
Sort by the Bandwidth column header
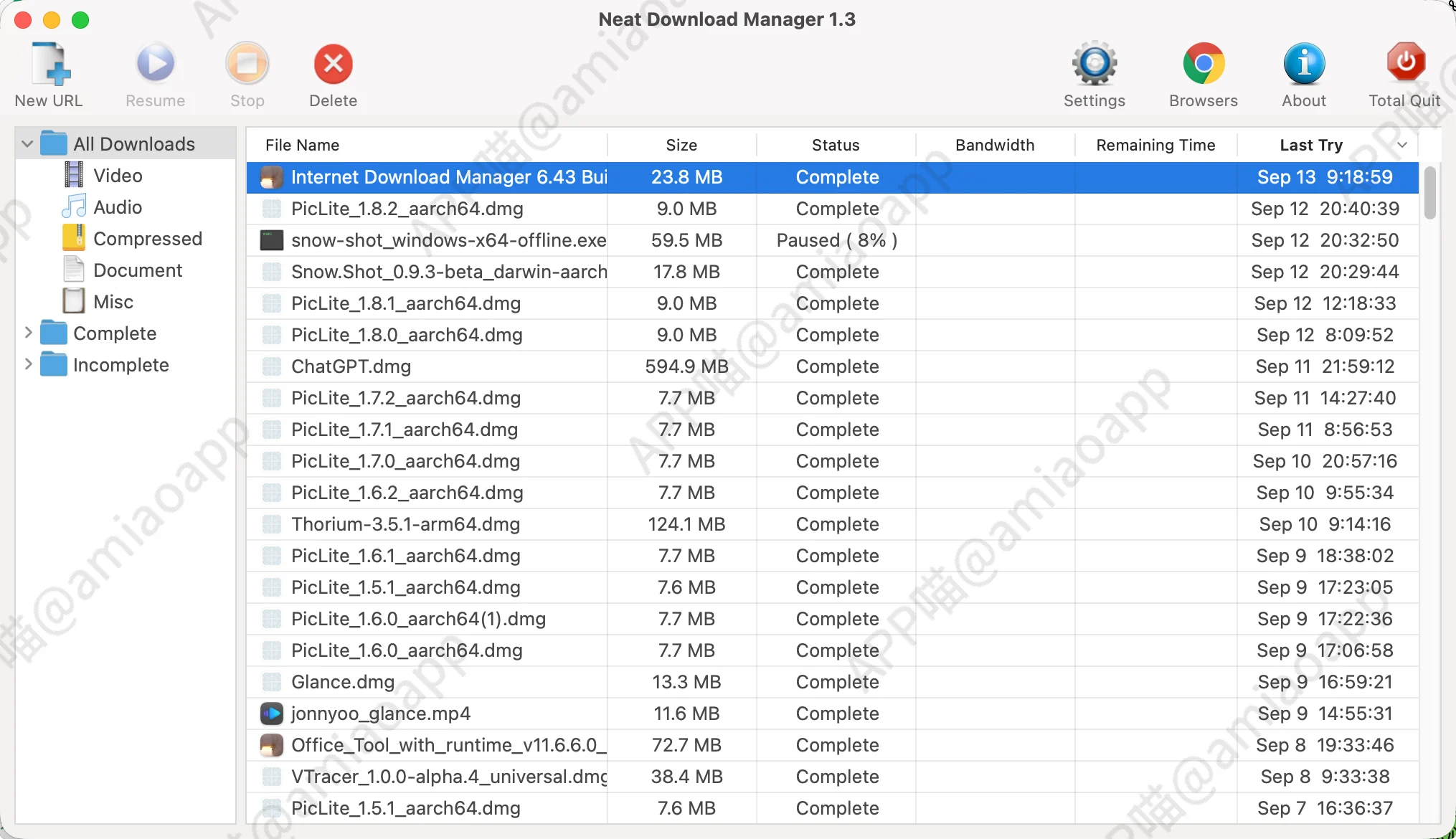coord(995,145)
